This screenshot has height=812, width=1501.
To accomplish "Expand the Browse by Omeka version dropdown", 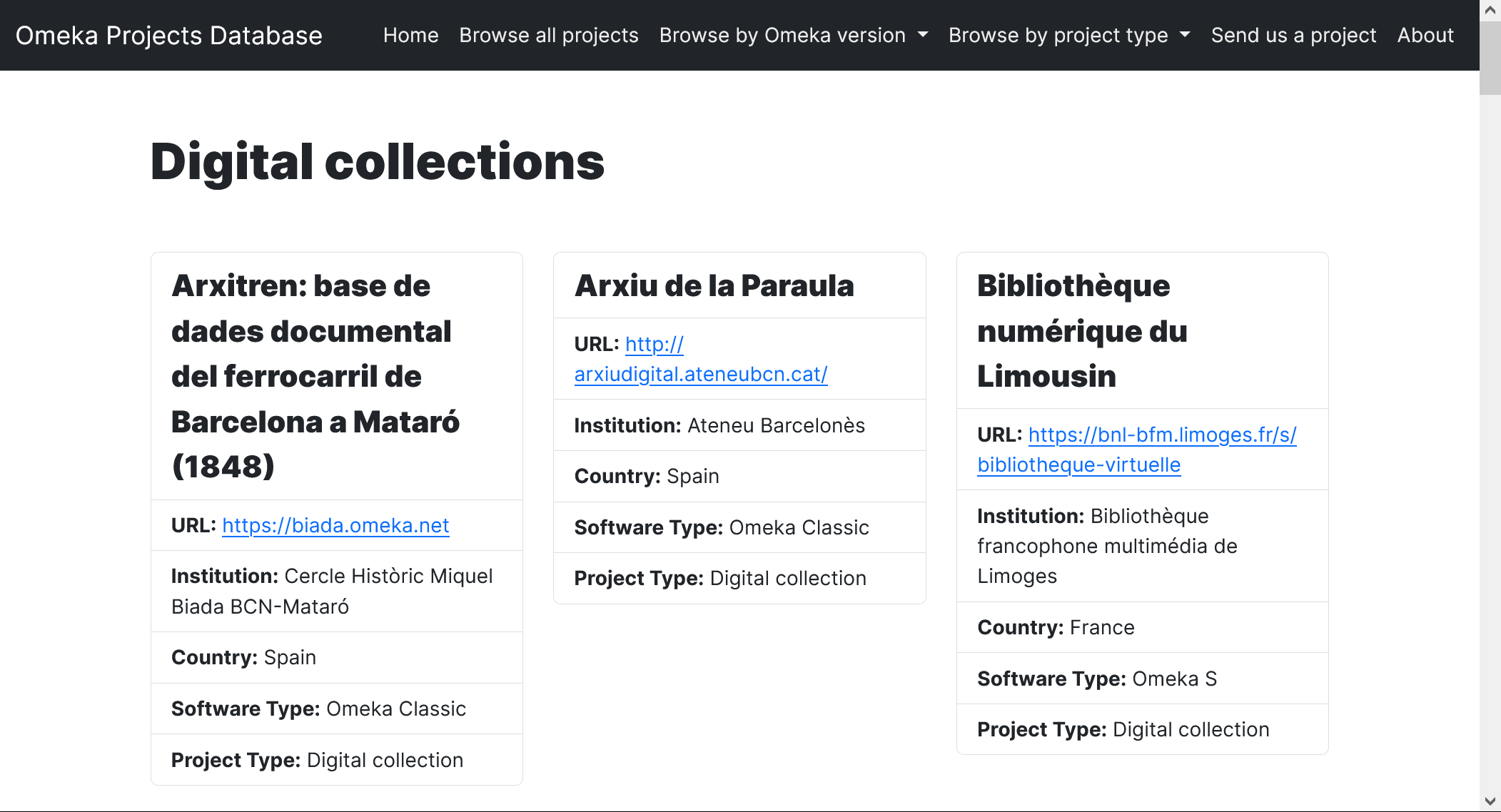I will [782, 35].
